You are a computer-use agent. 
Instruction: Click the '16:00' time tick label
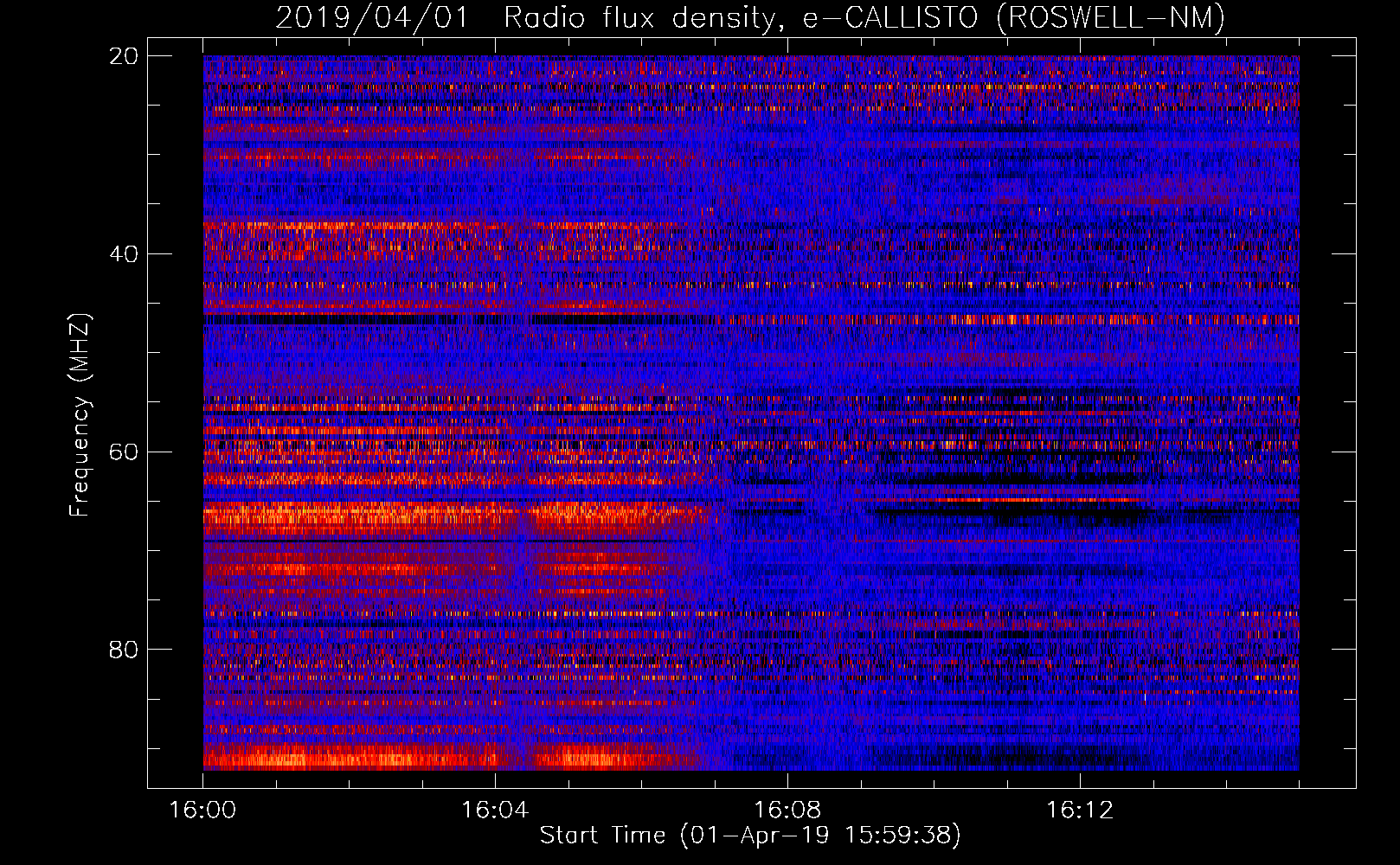pyautogui.click(x=202, y=811)
